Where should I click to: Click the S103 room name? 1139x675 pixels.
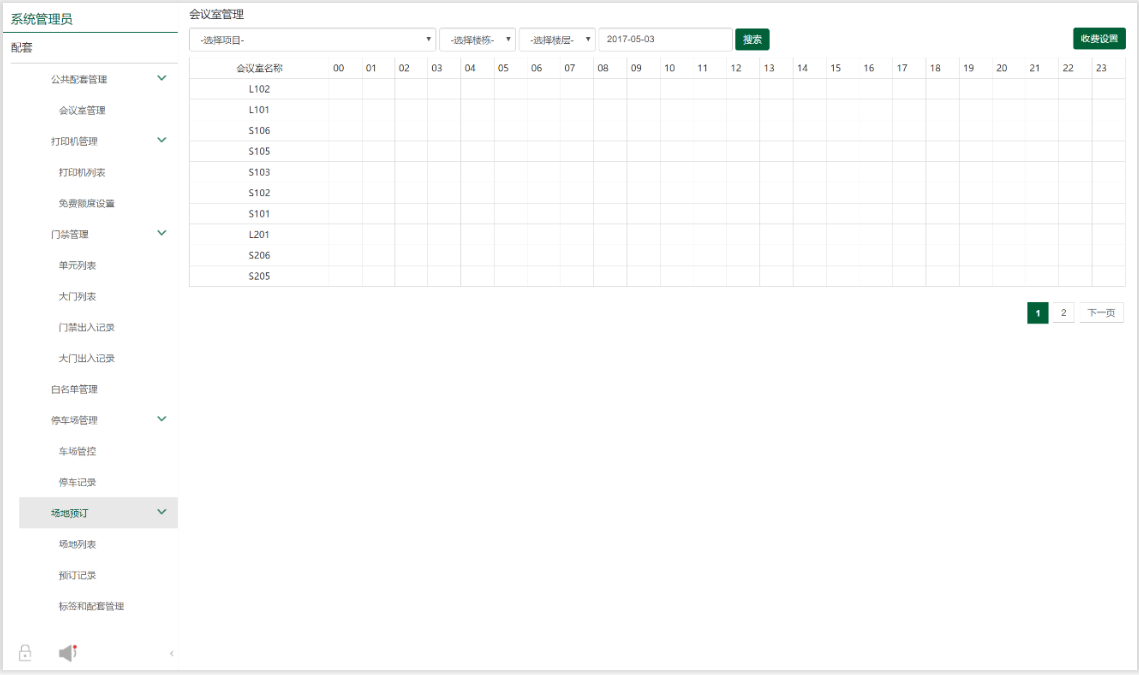pyautogui.click(x=259, y=172)
